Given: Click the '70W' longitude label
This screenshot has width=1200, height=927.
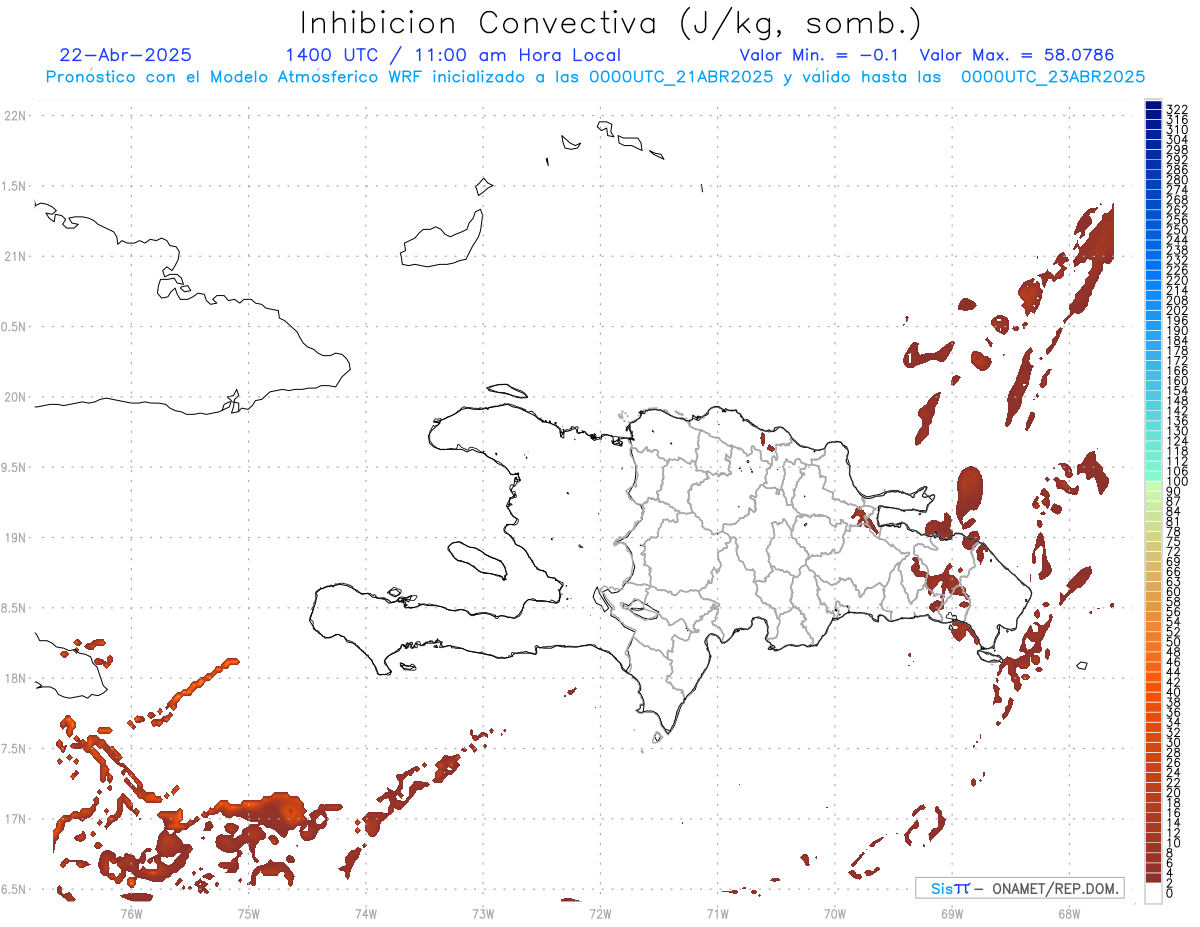Looking at the screenshot, I should pyautogui.click(x=835, y=913).
